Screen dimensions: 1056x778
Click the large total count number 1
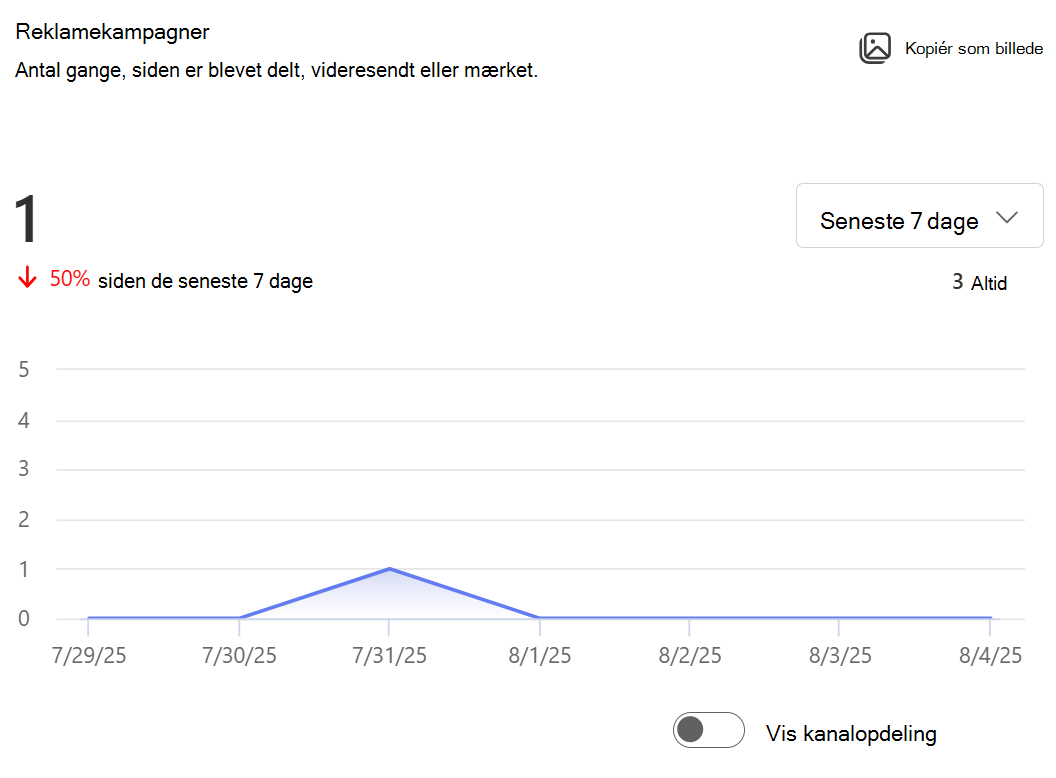pyautogui.click(x=26, y=219)
